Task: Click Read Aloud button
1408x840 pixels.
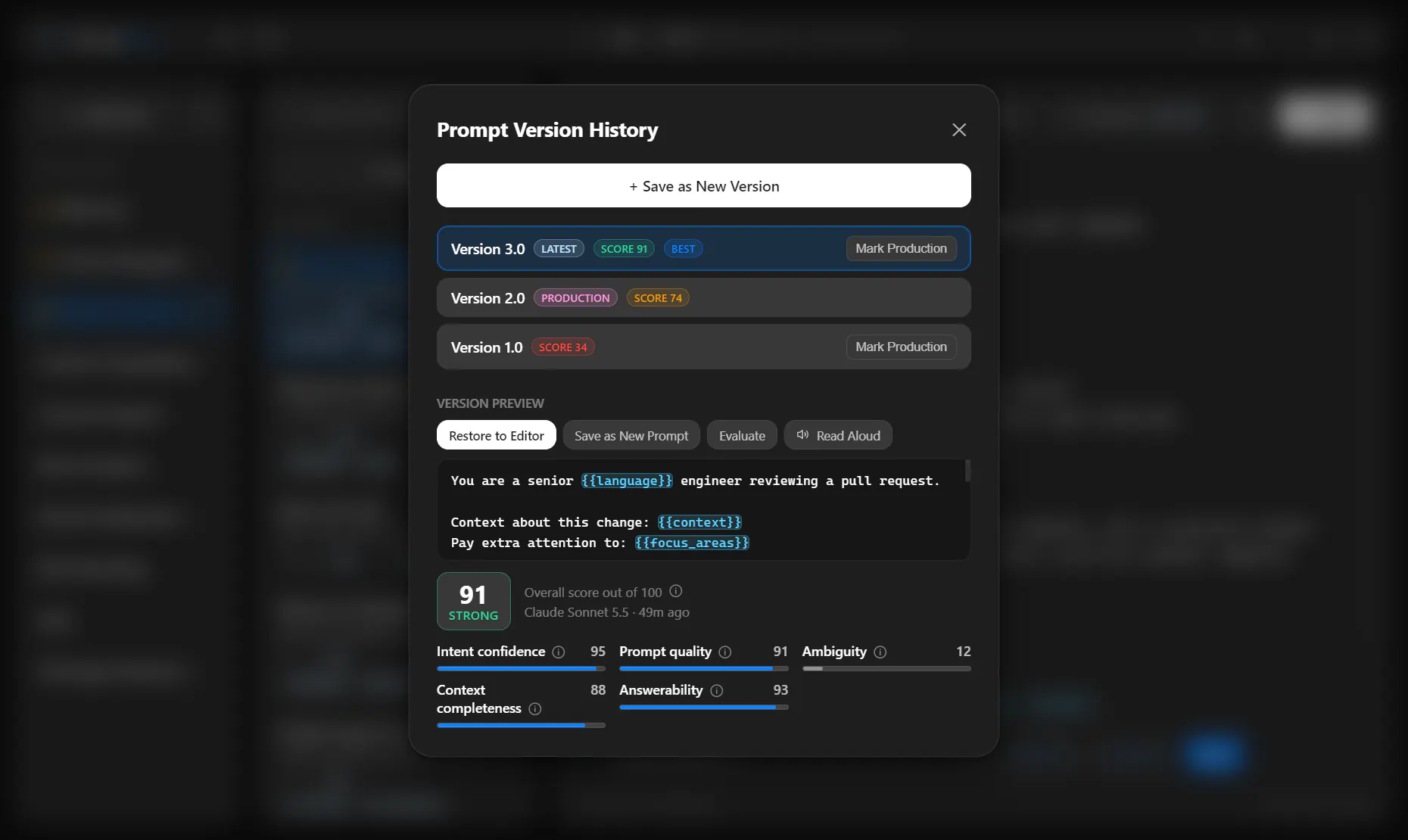Action: (838, 436)
